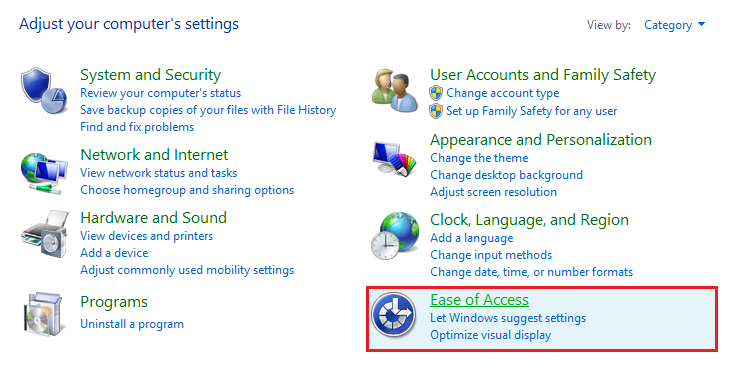Click the Network and Internet globe icon
The image size is (734, 365).
pyautogui.click(x=44, y=174)
